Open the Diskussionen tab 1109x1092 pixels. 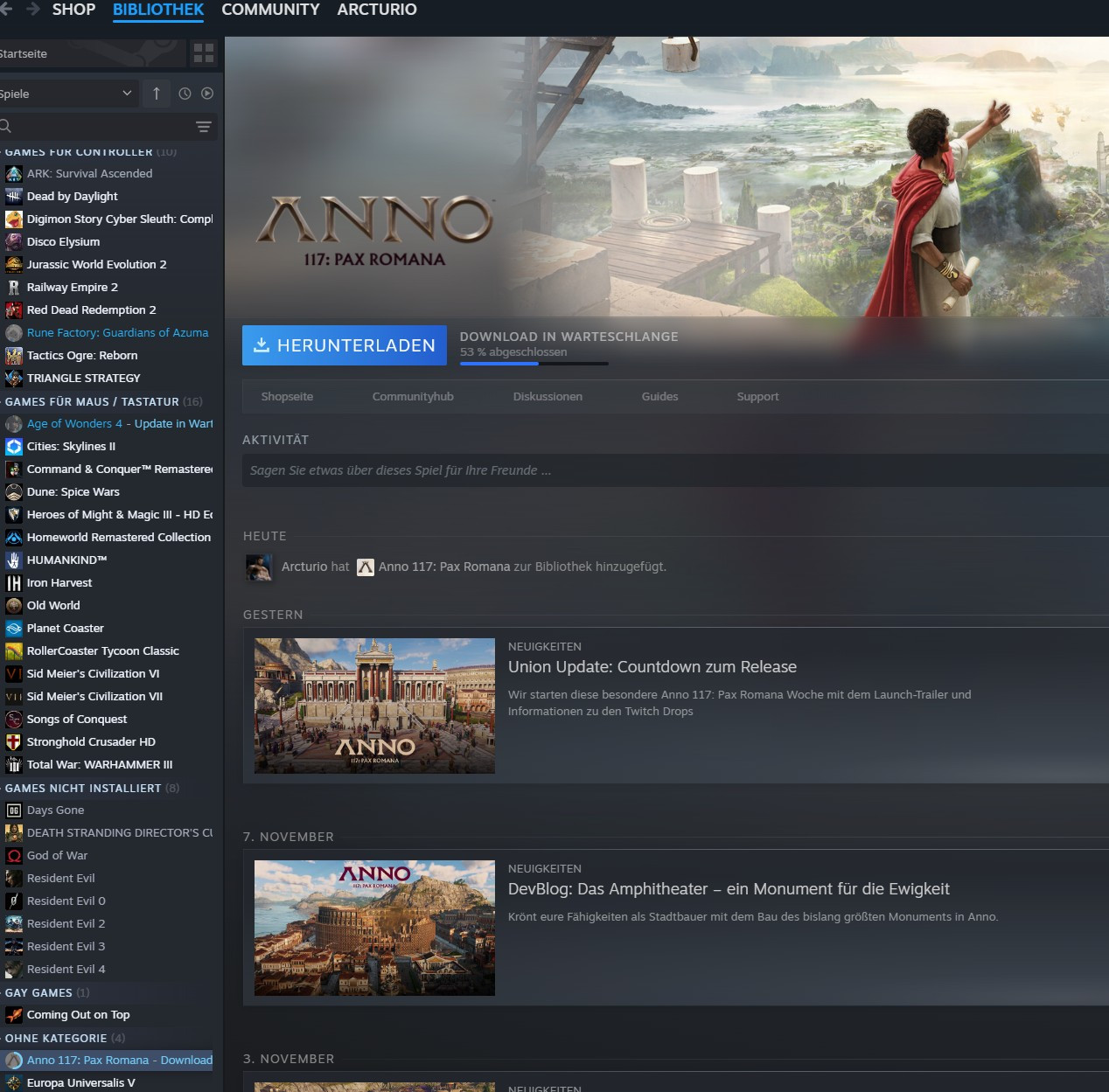(x=548, y=397)
